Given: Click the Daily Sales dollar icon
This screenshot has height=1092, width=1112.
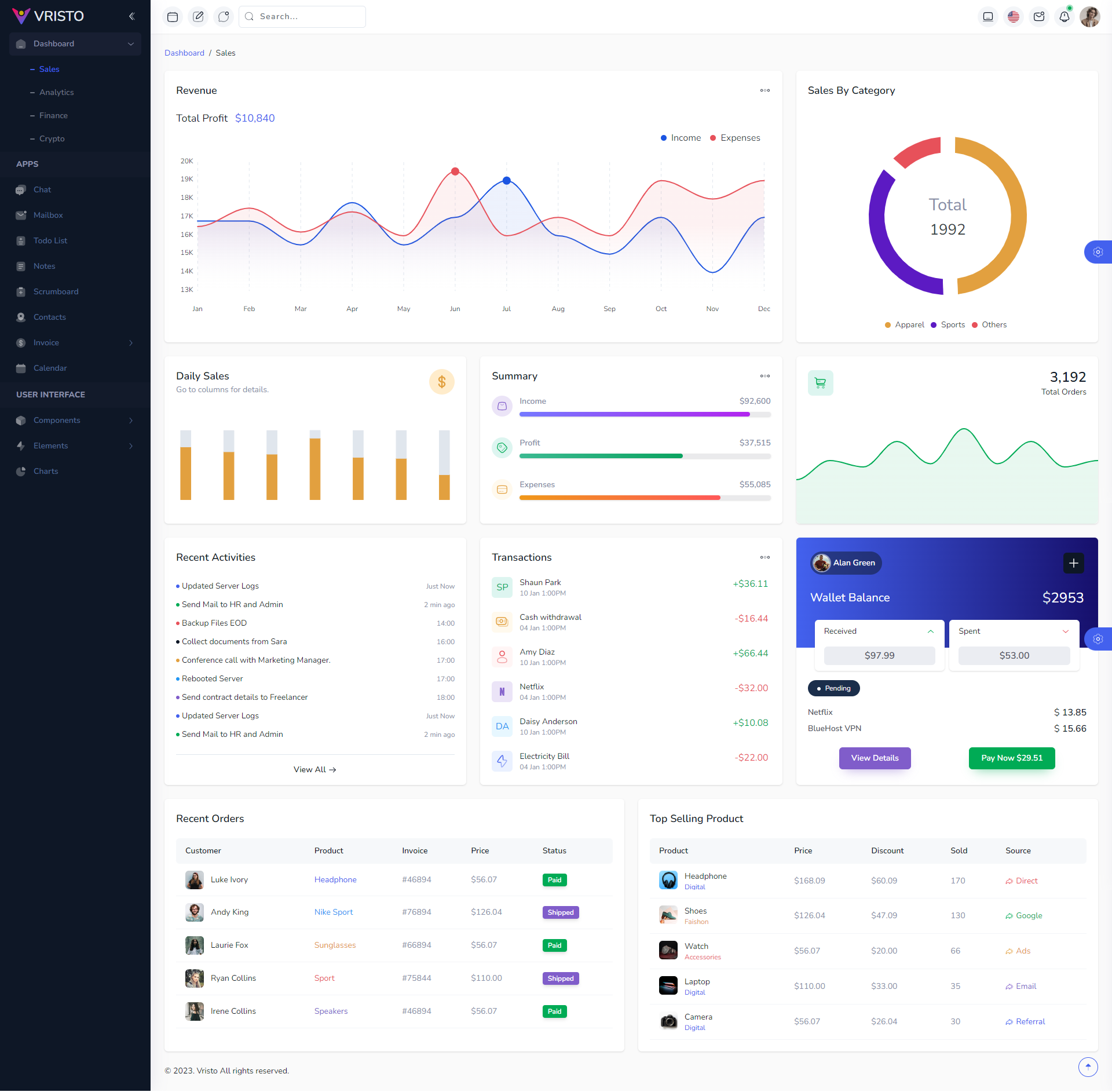Looking at the screenshot, I should tap(442, 382).
